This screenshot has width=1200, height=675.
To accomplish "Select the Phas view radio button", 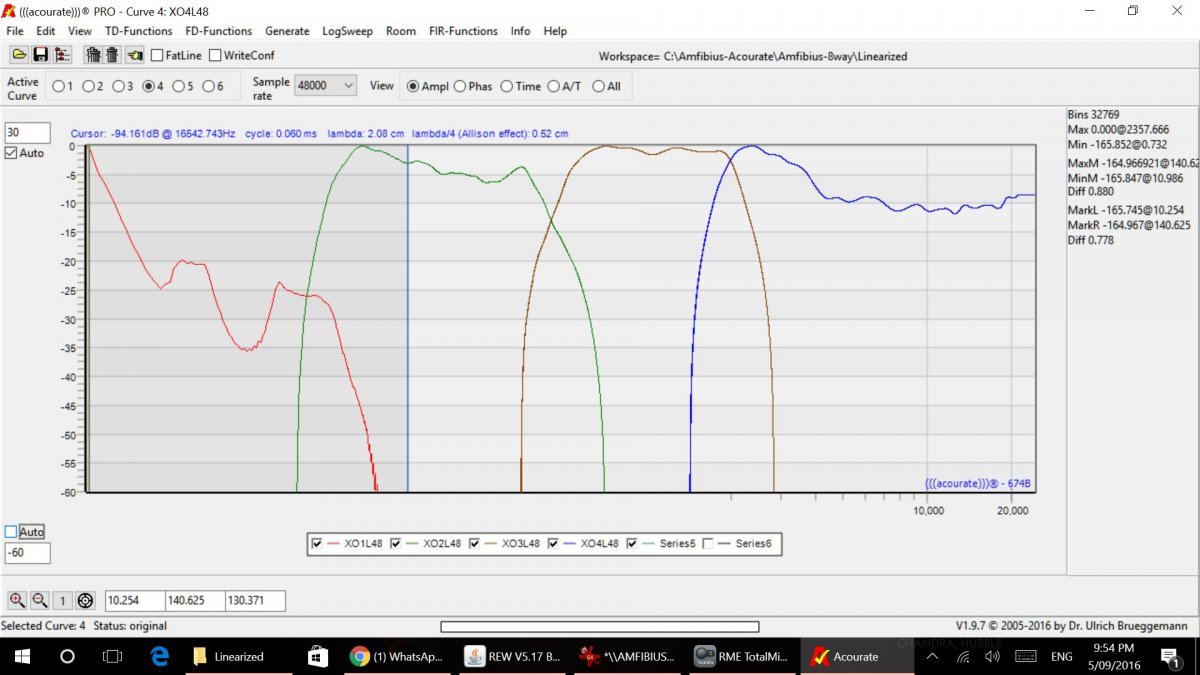I will point(460,86).
